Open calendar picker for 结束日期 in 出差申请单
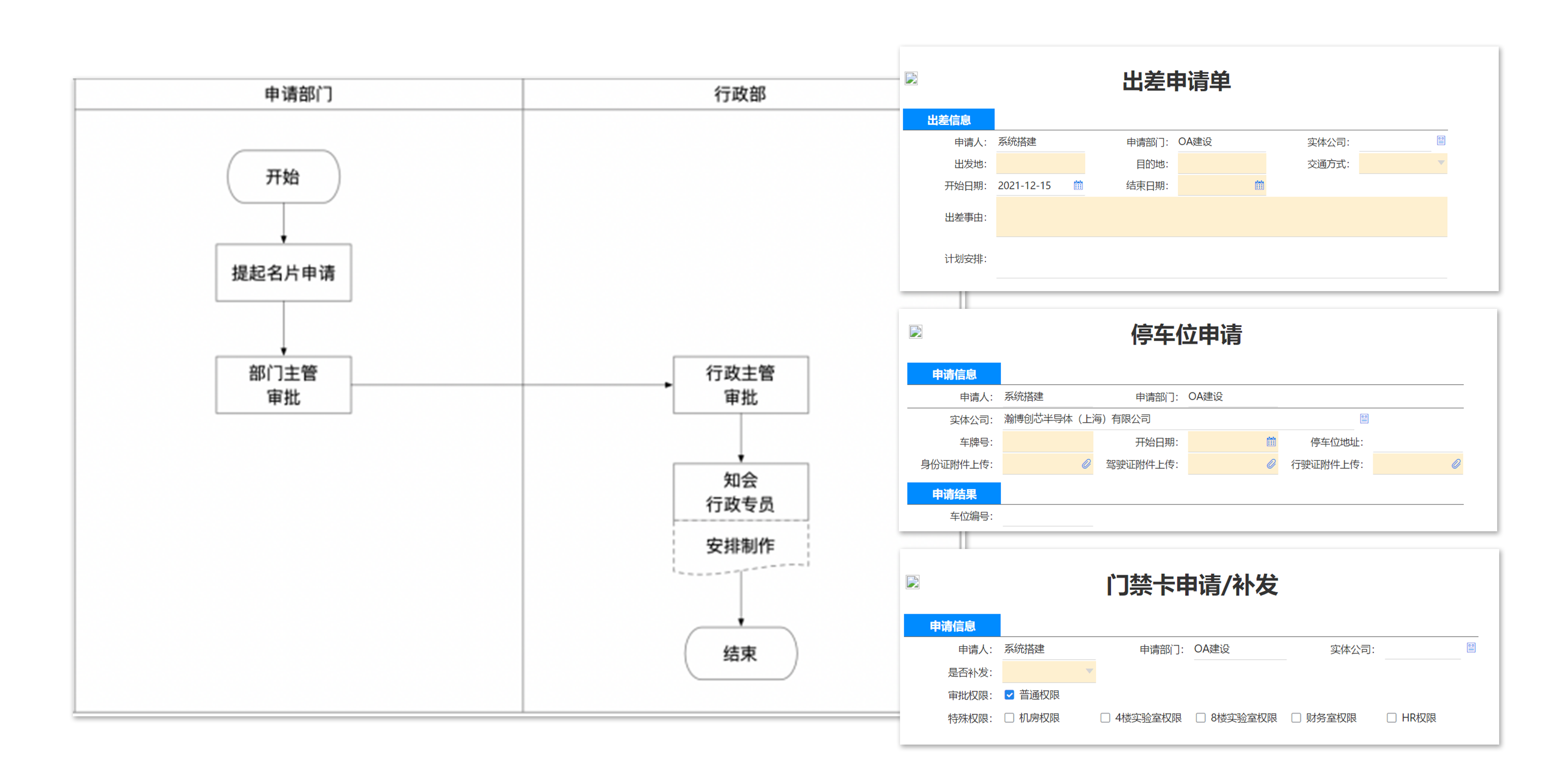This screenshot has width=1568, height=781. coord(1259,185)
